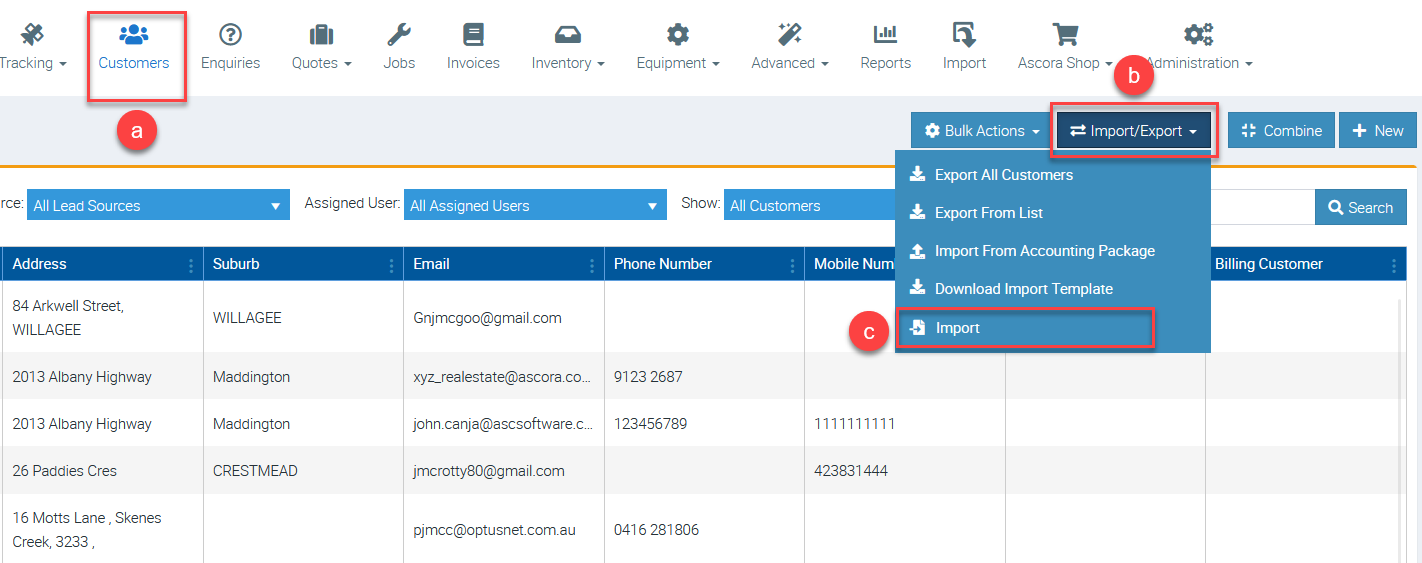
Task: Click the Import icon in top navigation
Action: [x=964, y=36]
